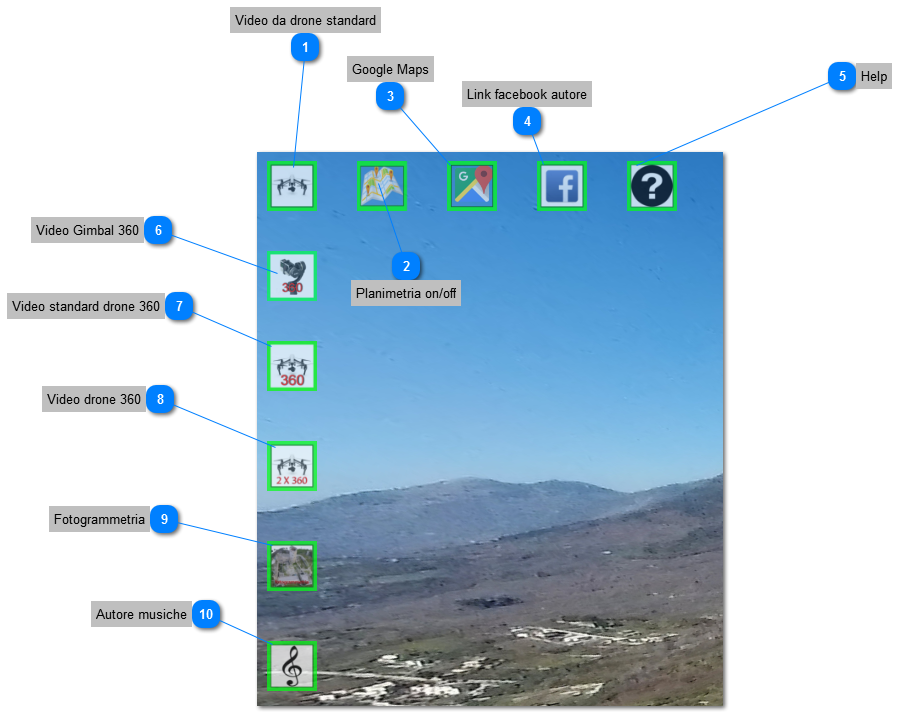Open the standard drone video icon
This screenshot has width=903, height=715.
(x=292, y=186)
